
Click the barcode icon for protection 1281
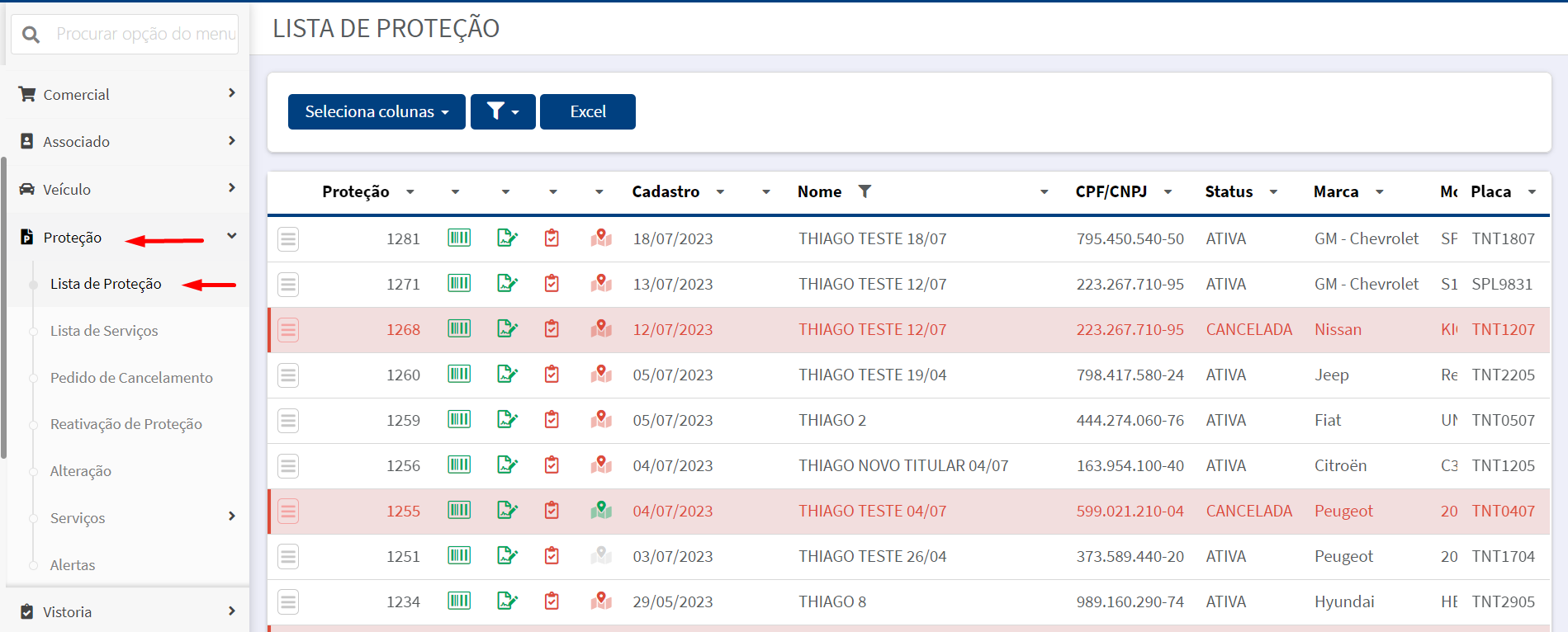point(459,238)
